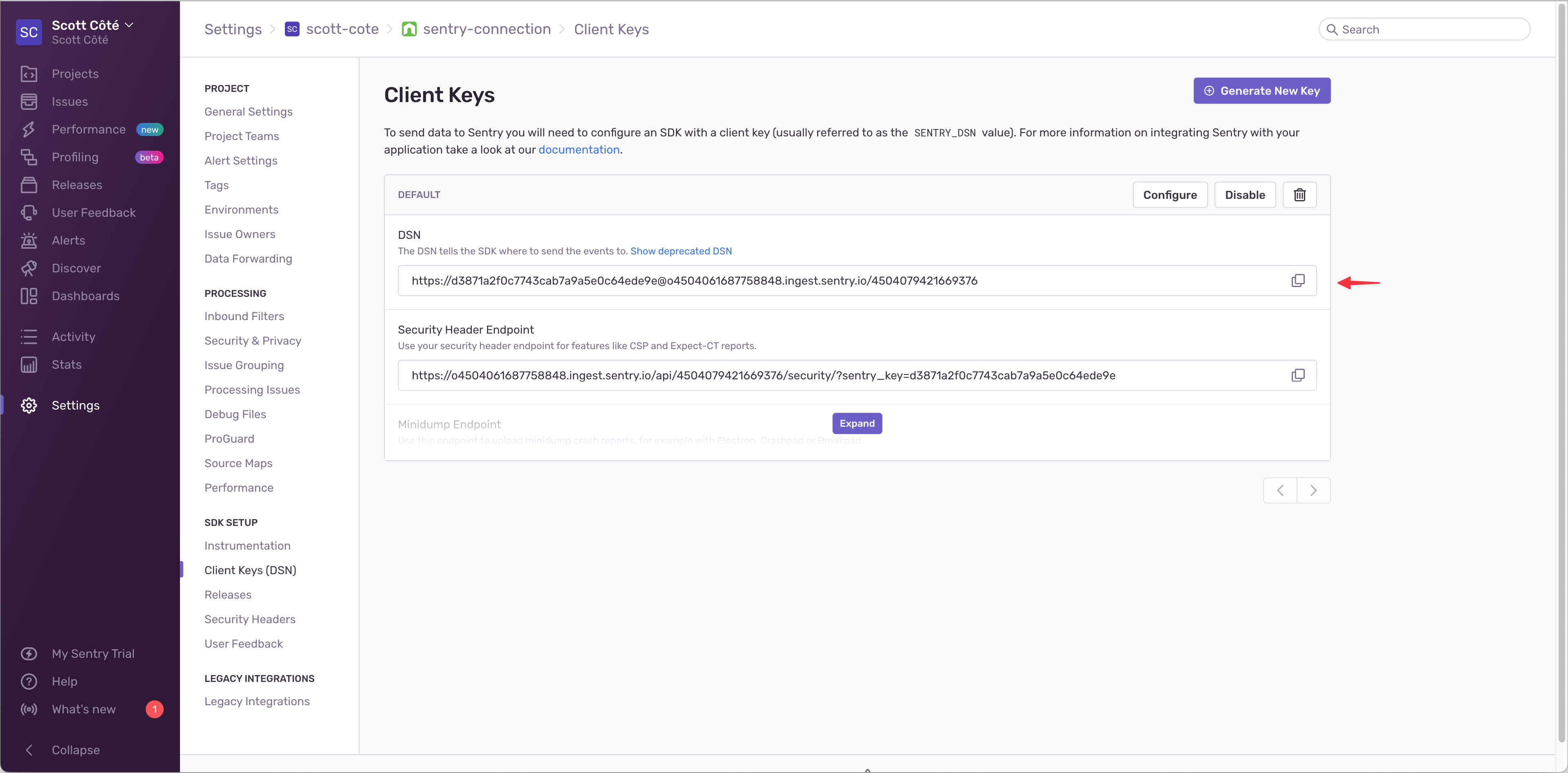Open What's new broadcast icon
This screenshot has height=773, width=1568.
click(x=29, y=709)
